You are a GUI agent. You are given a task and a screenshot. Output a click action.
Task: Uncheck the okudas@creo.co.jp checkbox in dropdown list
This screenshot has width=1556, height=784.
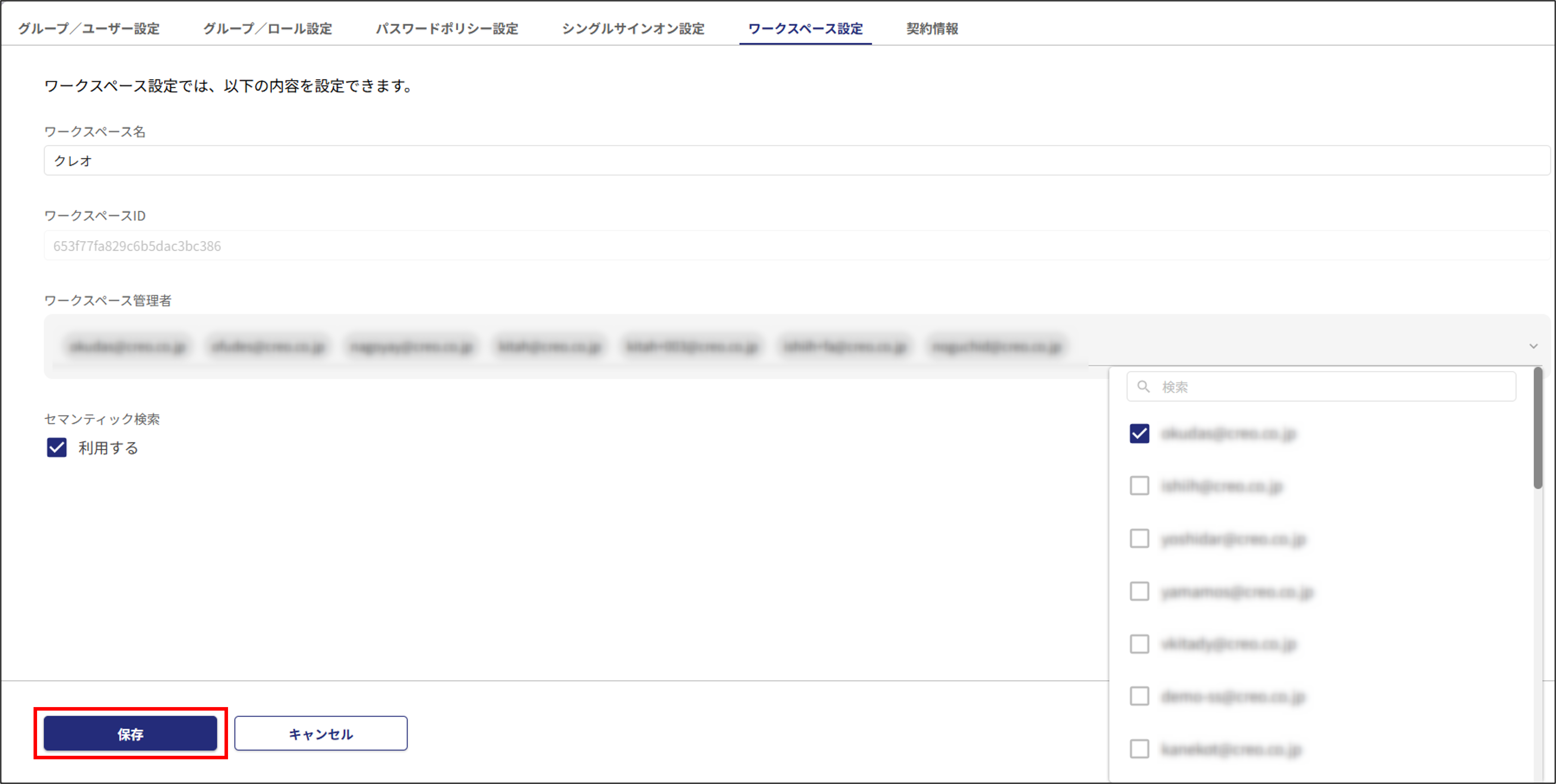[x=1139, y=433]
